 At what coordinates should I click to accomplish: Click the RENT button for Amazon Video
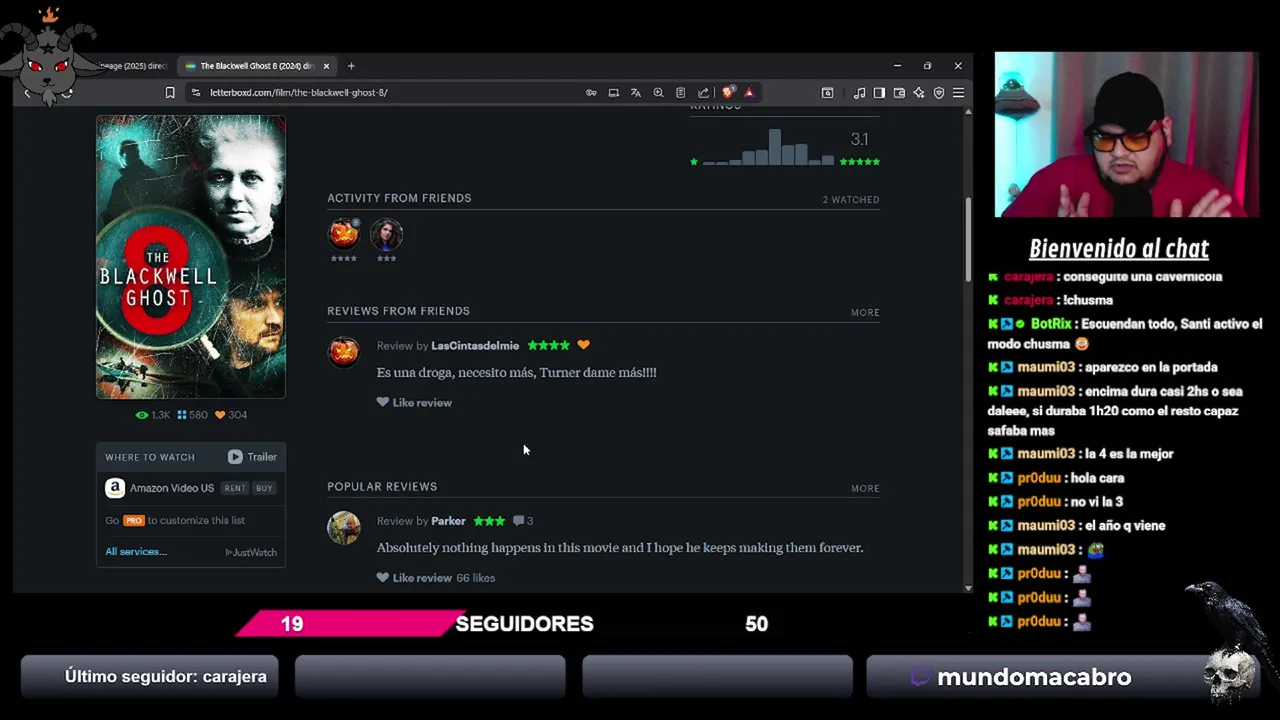pyautogui.click(x=235, y=488)
